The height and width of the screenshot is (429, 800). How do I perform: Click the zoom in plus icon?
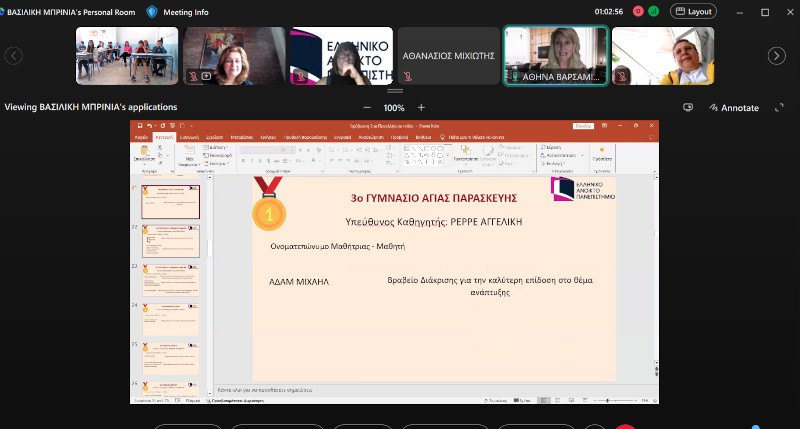click(421, 108)
